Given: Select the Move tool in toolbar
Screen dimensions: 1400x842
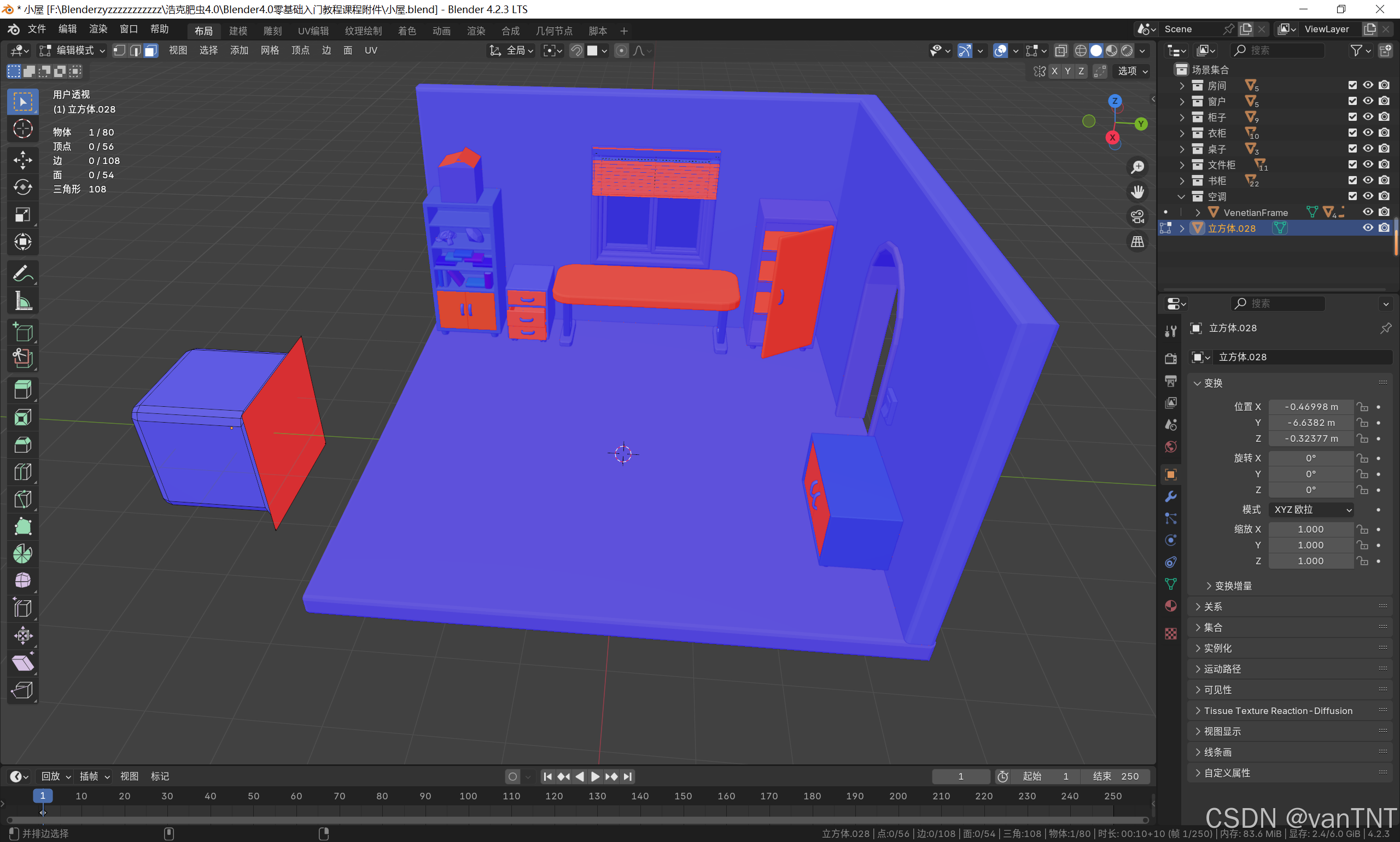Looking at the screenshot, I should coord(23,160).
